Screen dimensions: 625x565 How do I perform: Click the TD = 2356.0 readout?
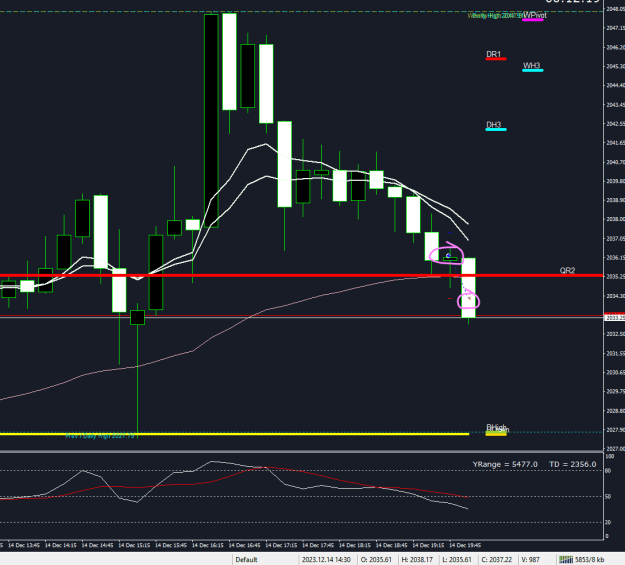pyautogui.click(x=572, y=464)
